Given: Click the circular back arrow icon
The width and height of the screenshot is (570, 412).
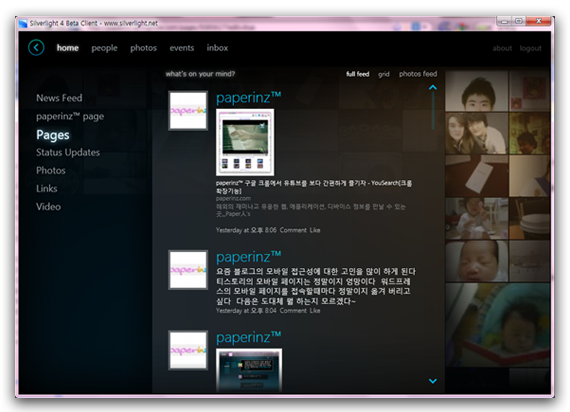Looking at the screenshot, I should click(x=36, y=47).
